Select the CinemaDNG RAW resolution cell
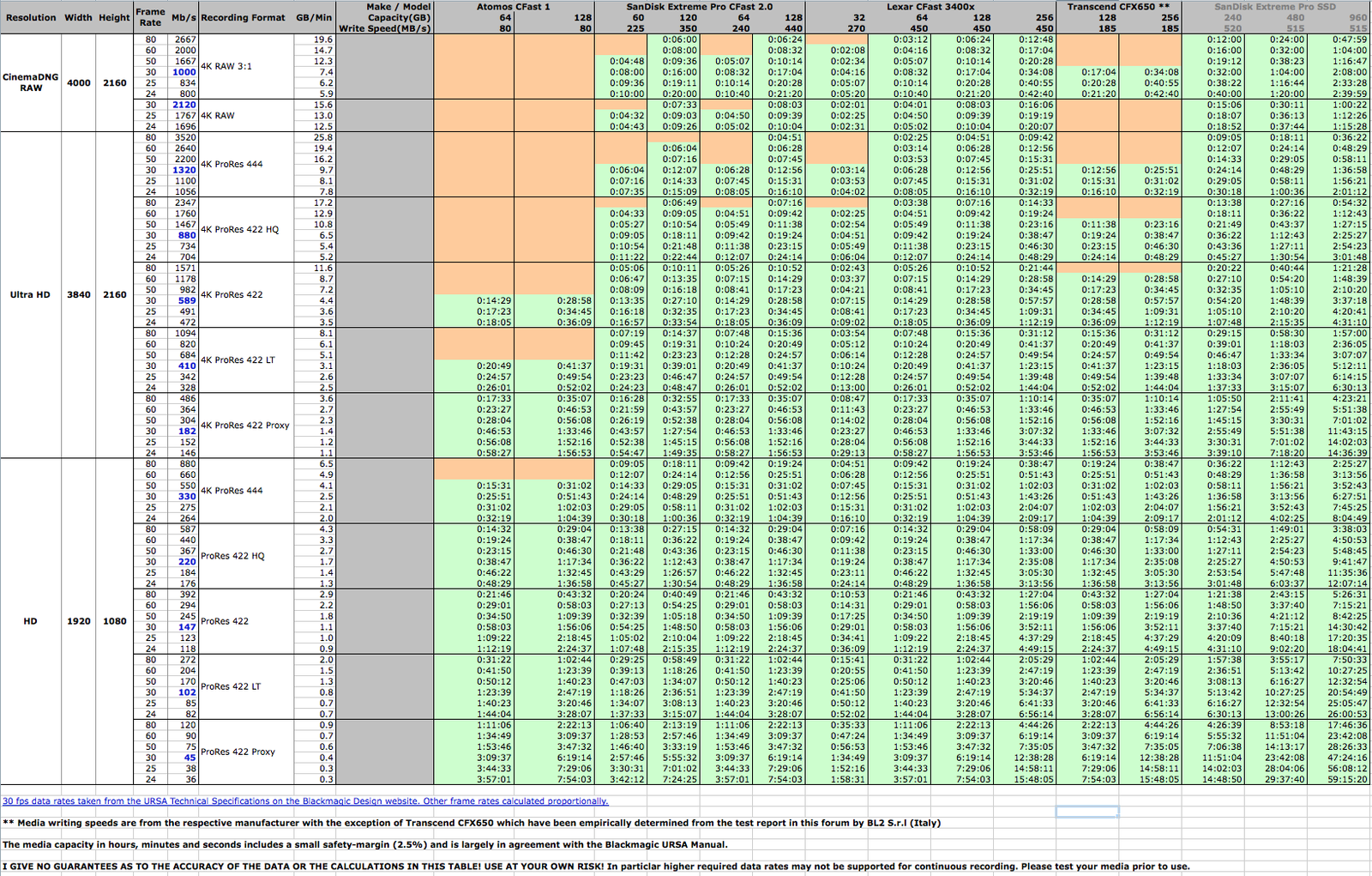Image resolution: width=1372 pixels, height=876 pixels. click(31, 82)
